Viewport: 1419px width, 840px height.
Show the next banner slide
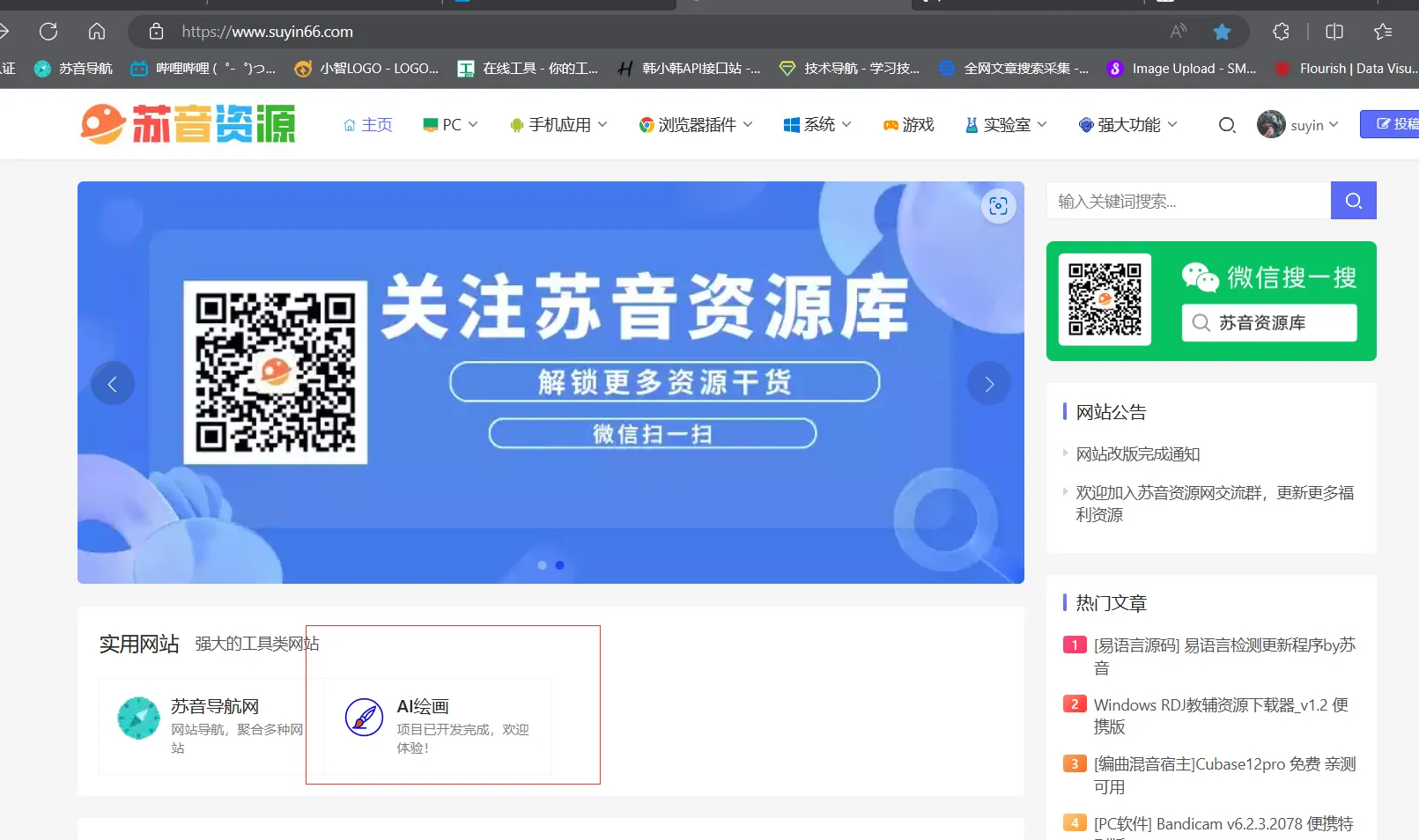coord(988,384)
